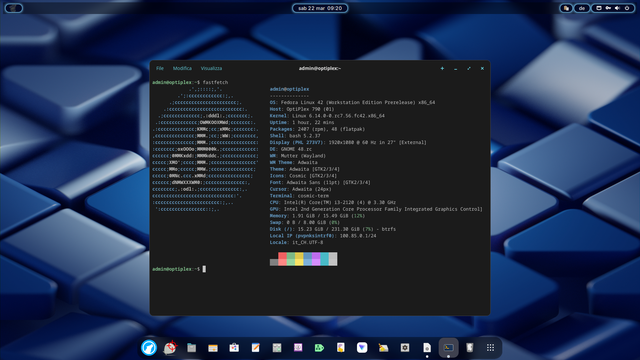Click the 'DE: GNOME 48.rc' line
Viewport: 640px width, 360px height.
pyautogui.click(x=291, y=149)
